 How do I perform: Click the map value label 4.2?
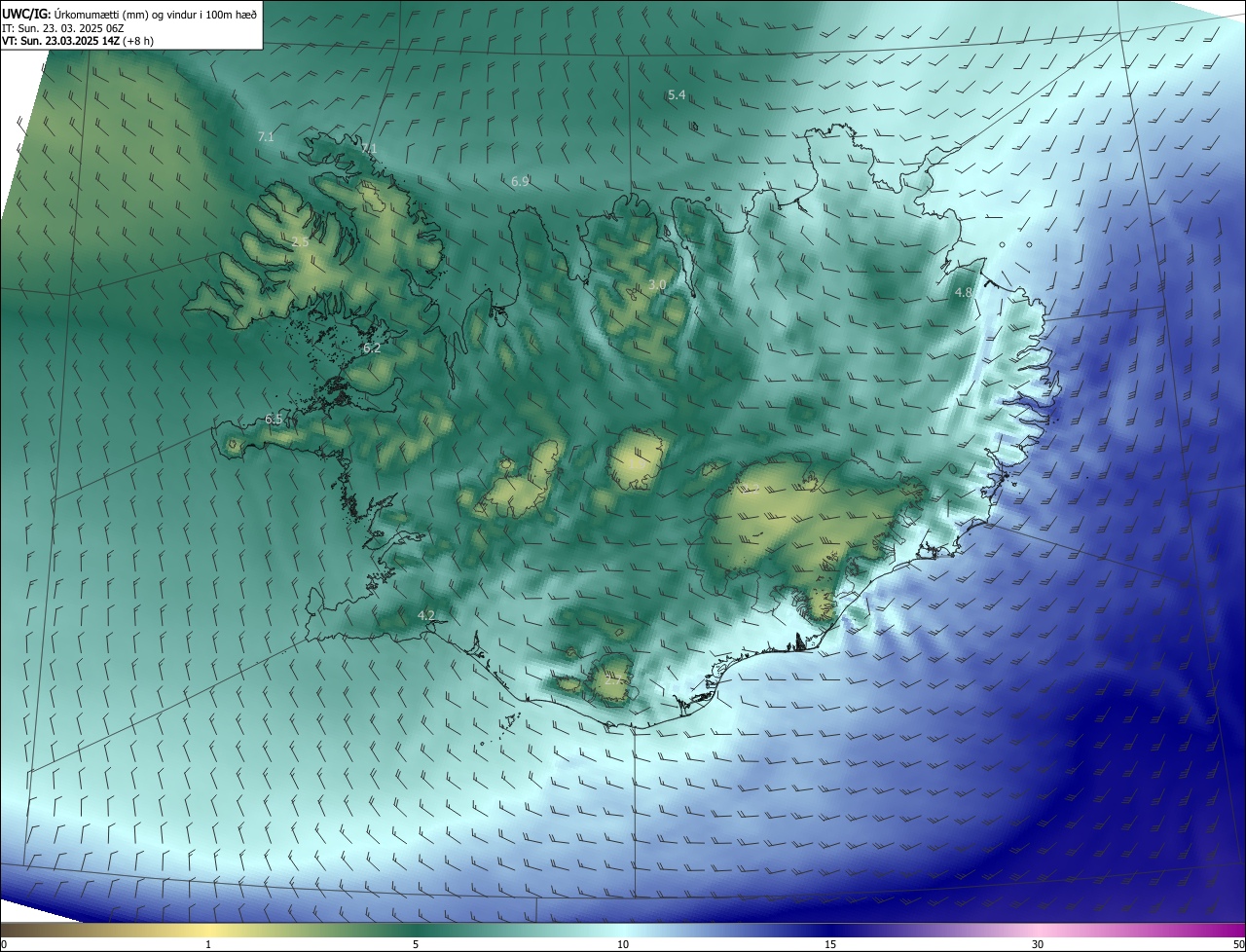click(426, 615)
